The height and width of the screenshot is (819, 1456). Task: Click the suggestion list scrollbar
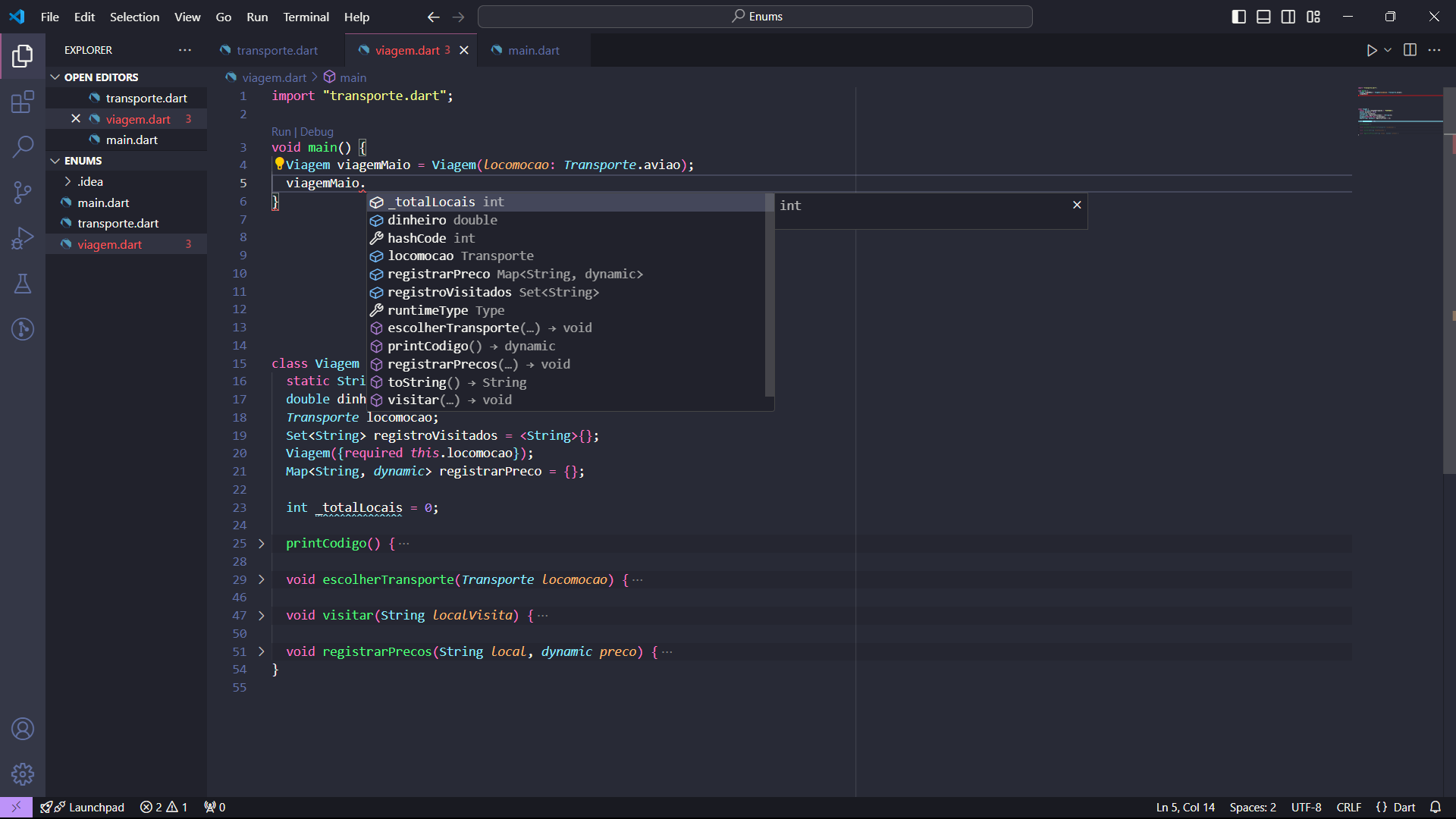pyautogui.click(x=769, y=294)
